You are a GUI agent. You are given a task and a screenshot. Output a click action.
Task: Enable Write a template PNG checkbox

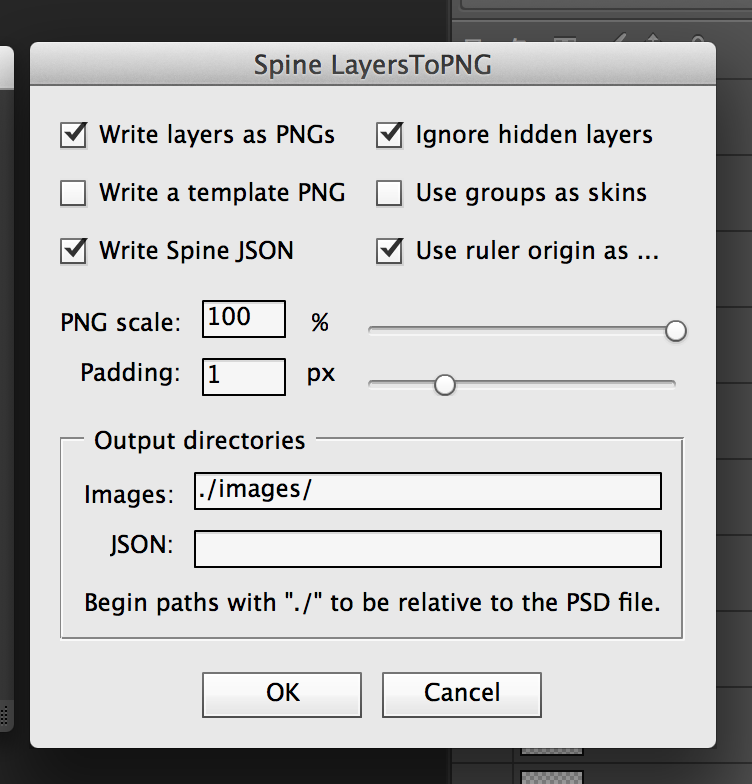click(74, 193)
